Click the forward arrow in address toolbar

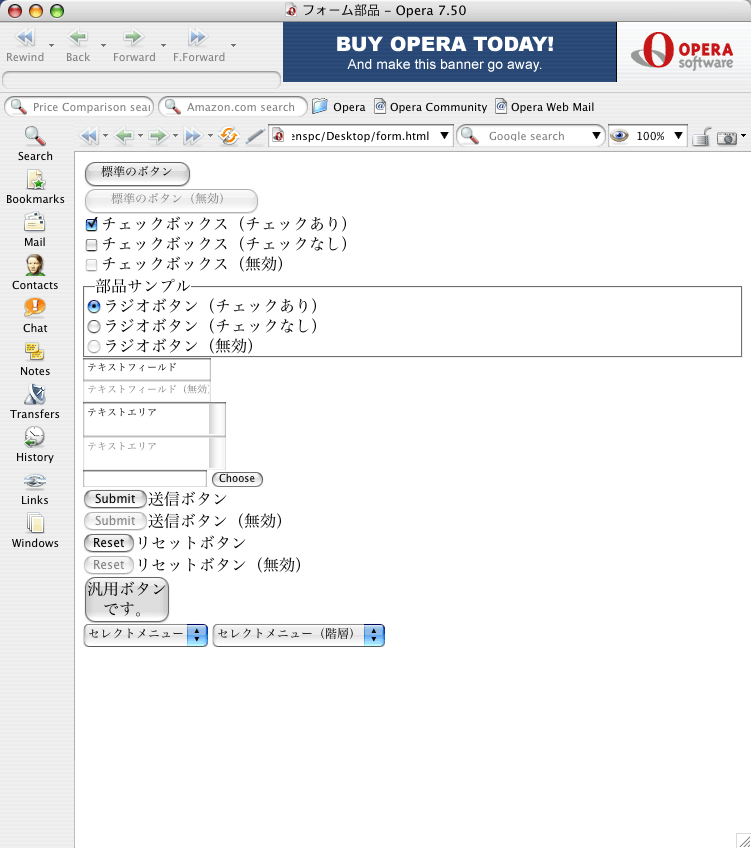158,136
